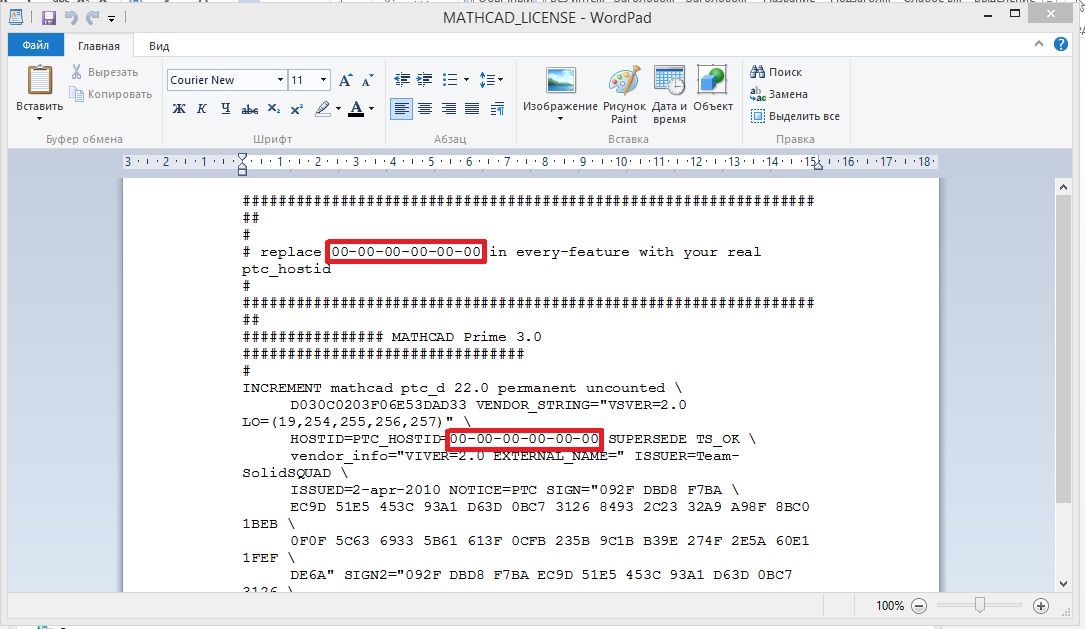The height and width of the screenshot is (629, 1085).
Task: Click the vertical scrollbar up arrow
Action: (x=1064, y=187)
